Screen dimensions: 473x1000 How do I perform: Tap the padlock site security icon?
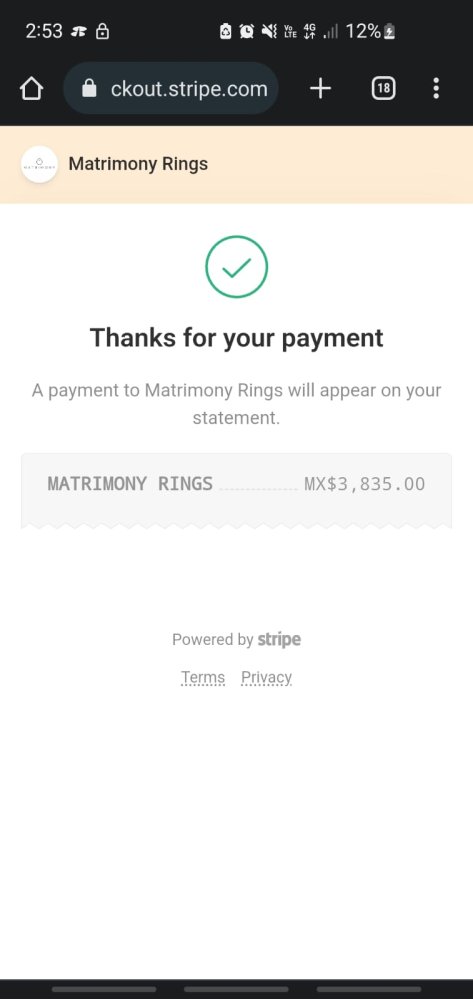(90, 88)
